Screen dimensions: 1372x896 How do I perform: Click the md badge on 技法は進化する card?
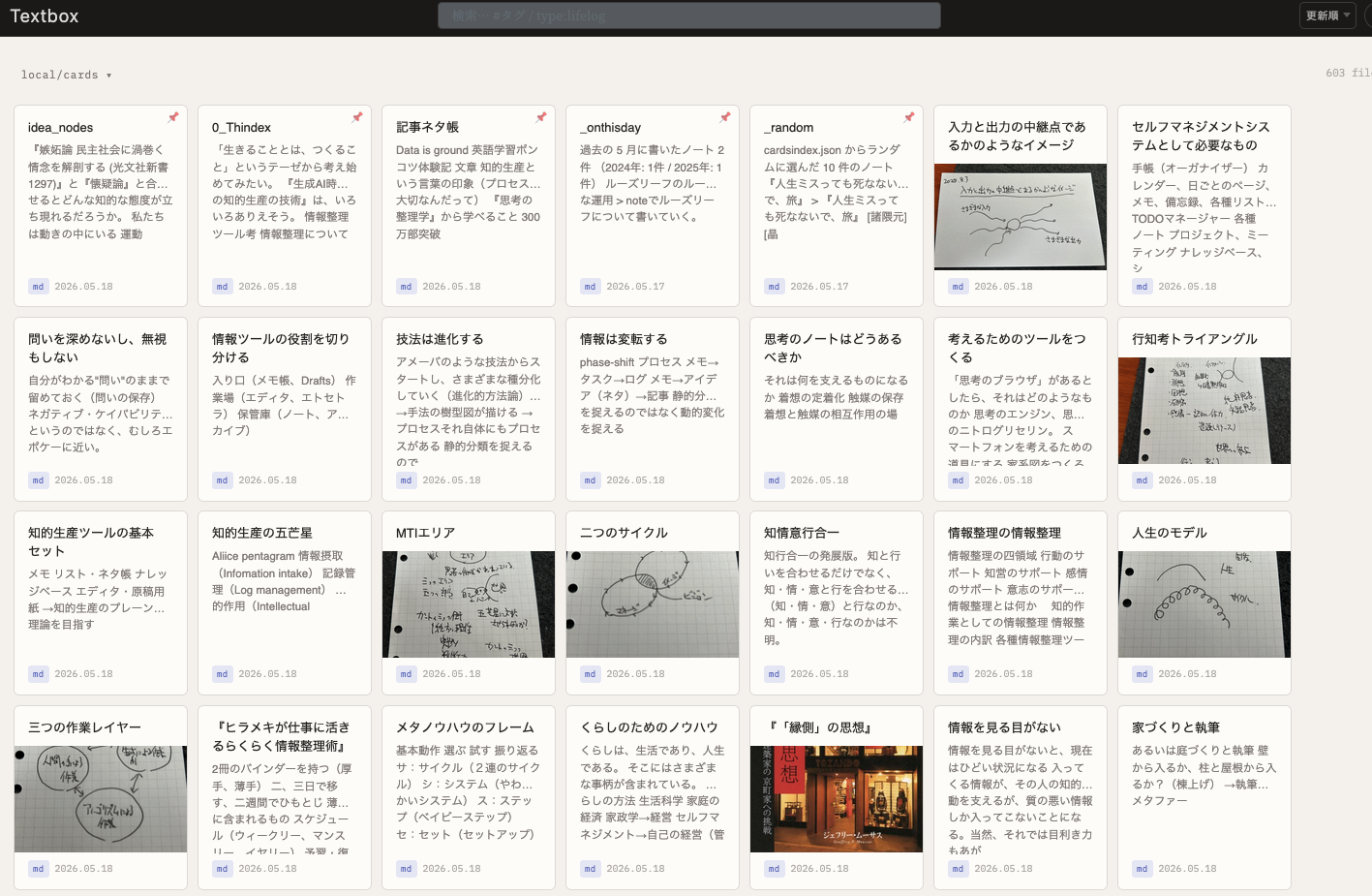click(x=406, y=480)
